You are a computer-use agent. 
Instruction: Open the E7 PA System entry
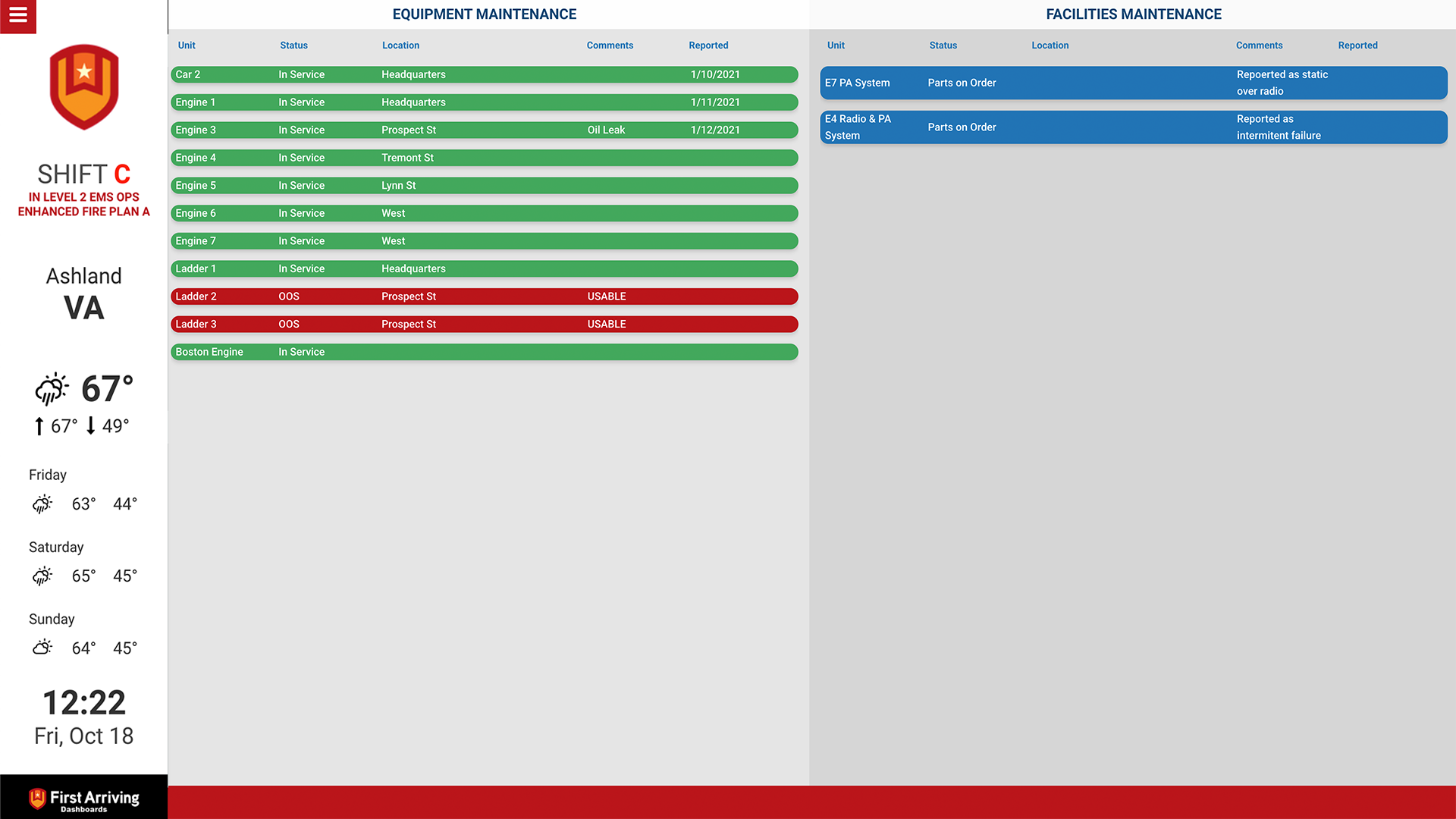coord(1133,83)
